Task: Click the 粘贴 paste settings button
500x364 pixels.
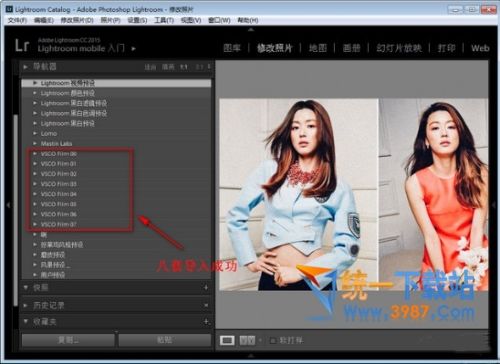Action: (x=165, y=340)
